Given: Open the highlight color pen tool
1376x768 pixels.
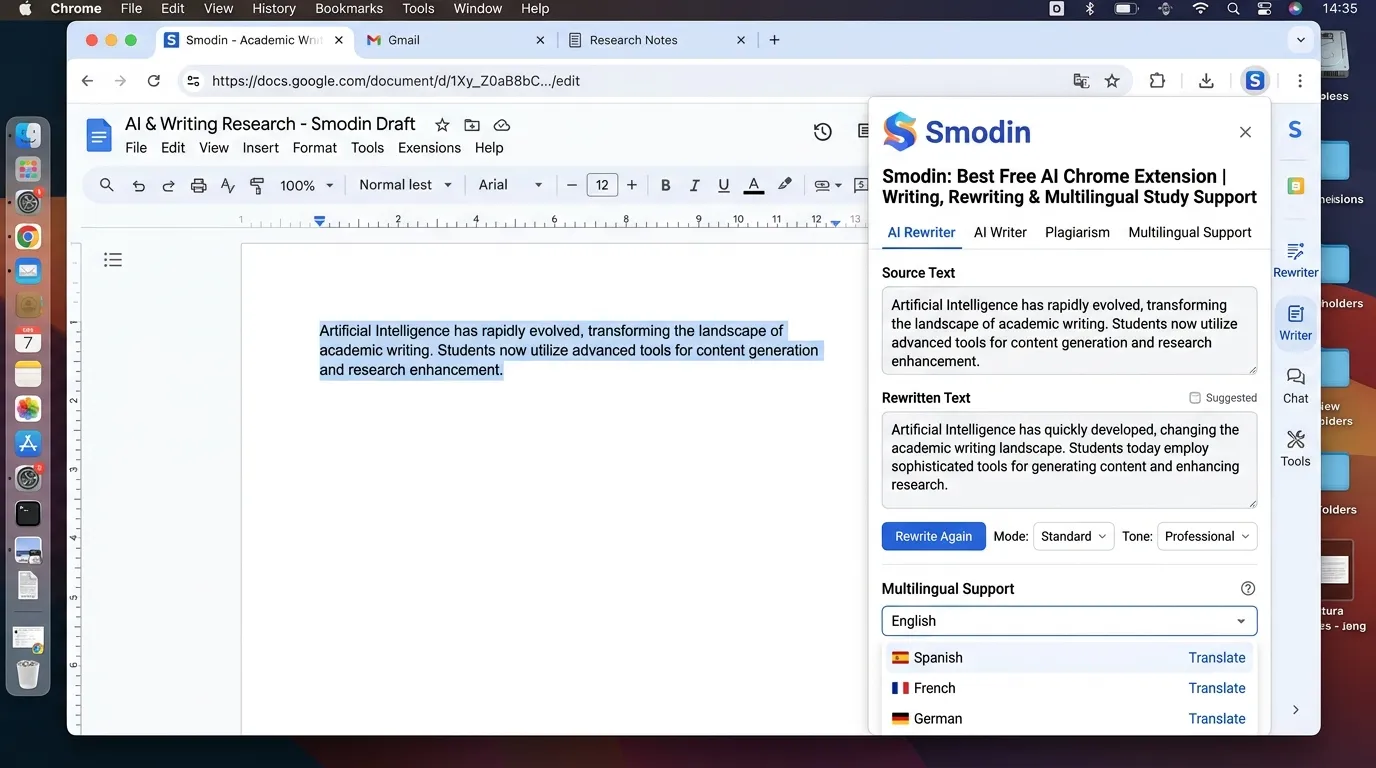Looking at the screenshot, I should [x=785, y=185].
